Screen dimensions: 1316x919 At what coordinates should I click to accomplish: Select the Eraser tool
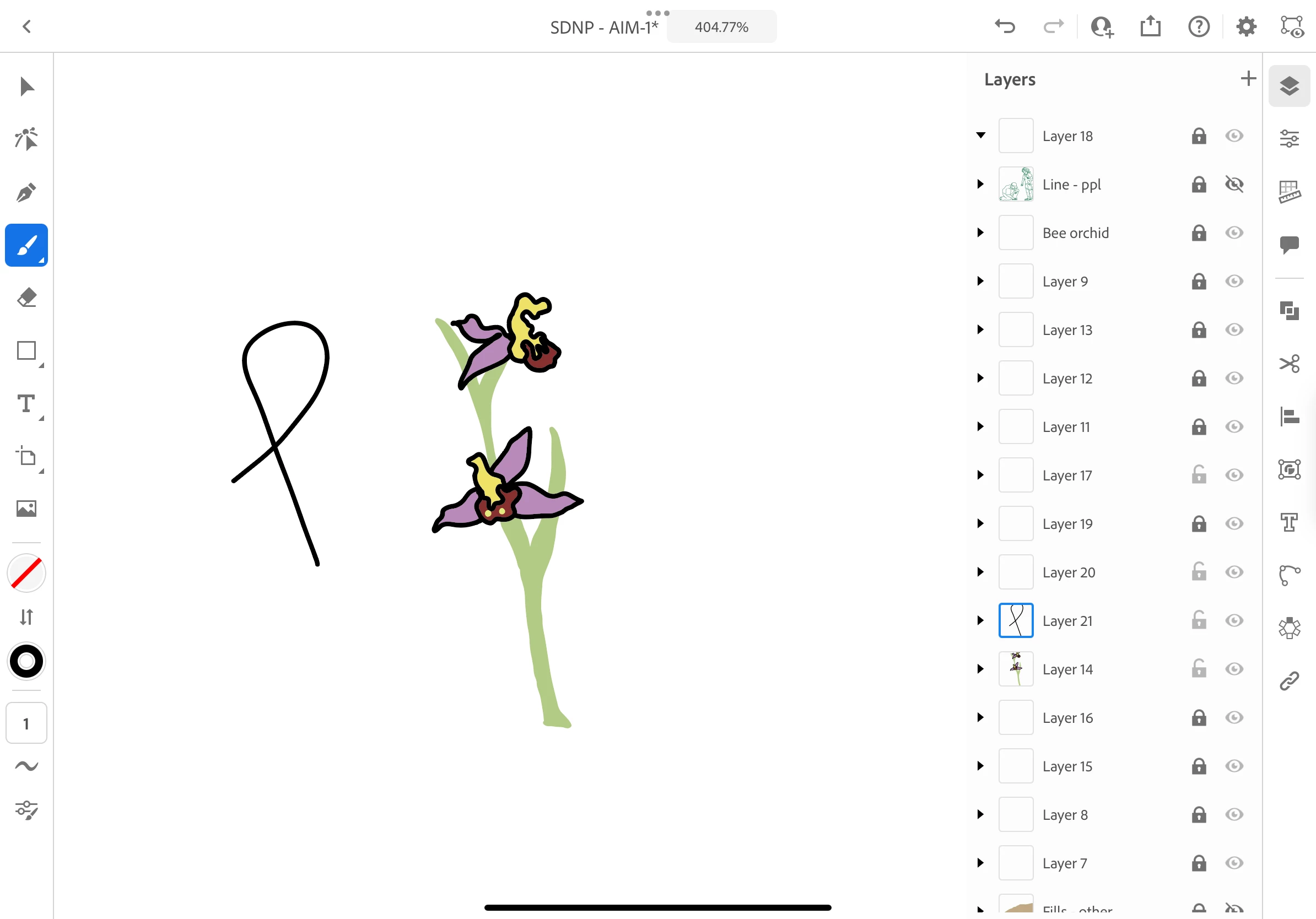26,298
